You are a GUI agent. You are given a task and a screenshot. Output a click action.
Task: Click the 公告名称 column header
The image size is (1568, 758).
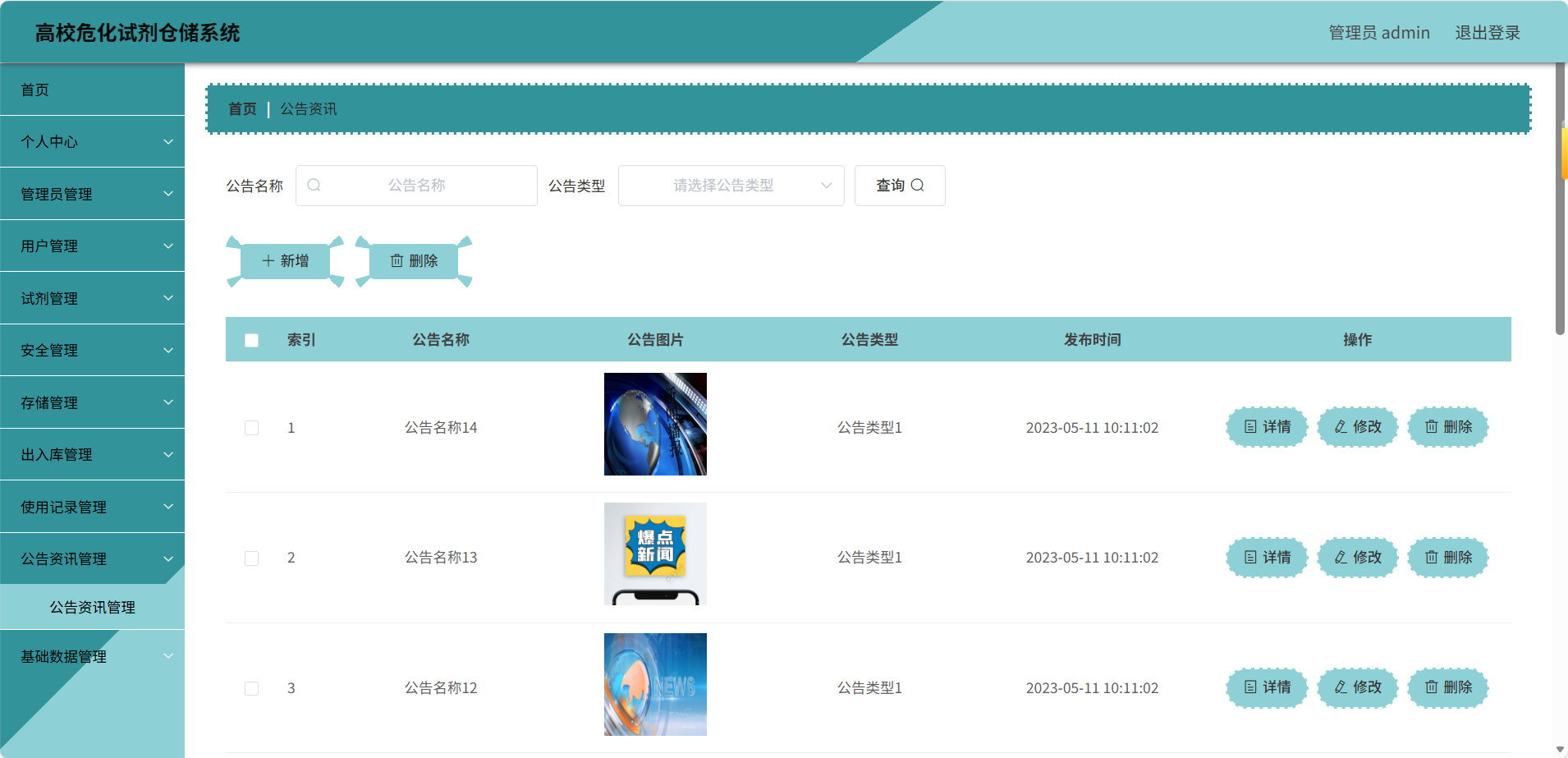pos(441,340)
